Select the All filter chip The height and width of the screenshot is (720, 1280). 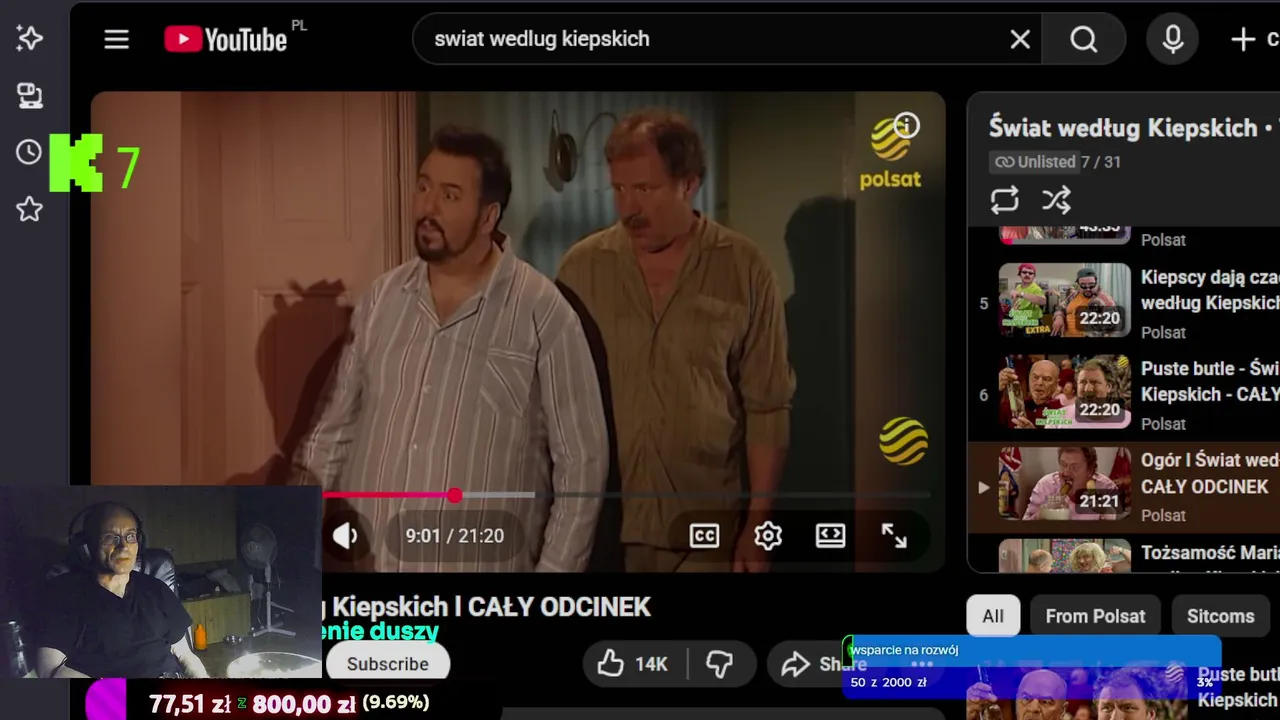click(x=993, y=616)
